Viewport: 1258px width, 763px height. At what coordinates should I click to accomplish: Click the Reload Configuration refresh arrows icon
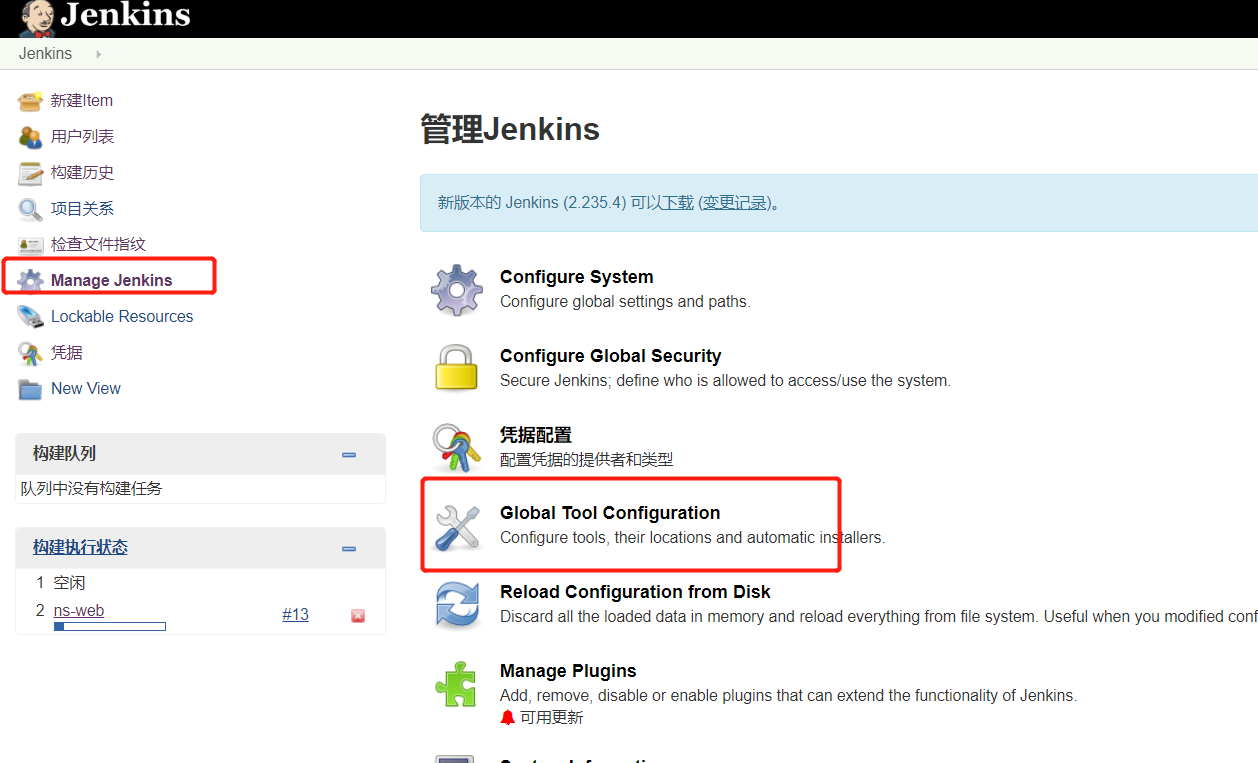click(457, 605)
